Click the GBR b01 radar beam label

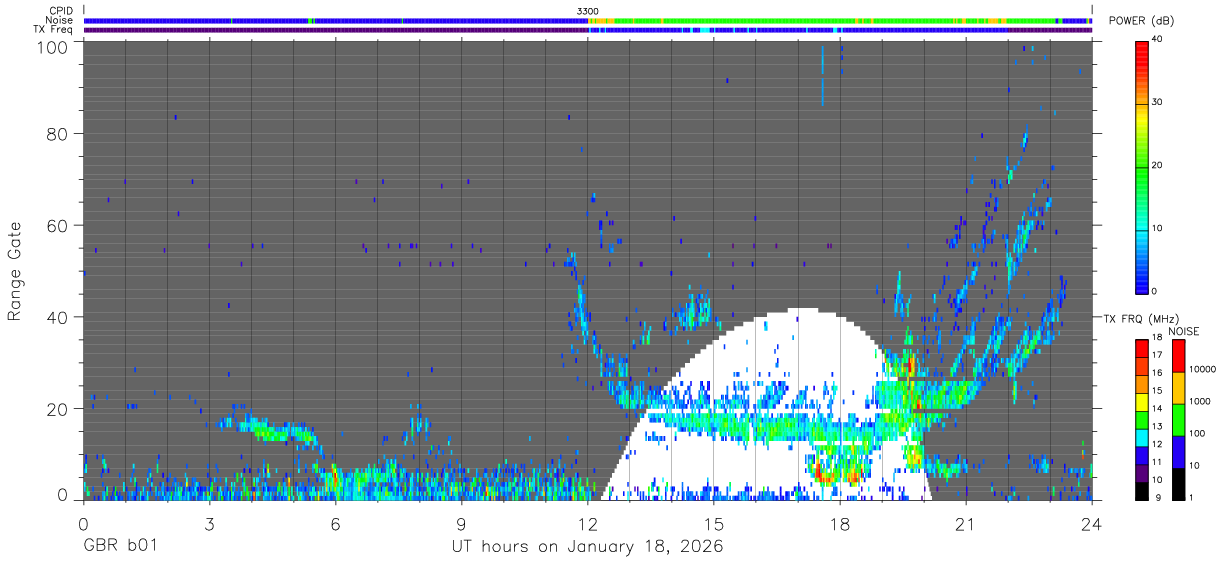[x=120, y=547]
